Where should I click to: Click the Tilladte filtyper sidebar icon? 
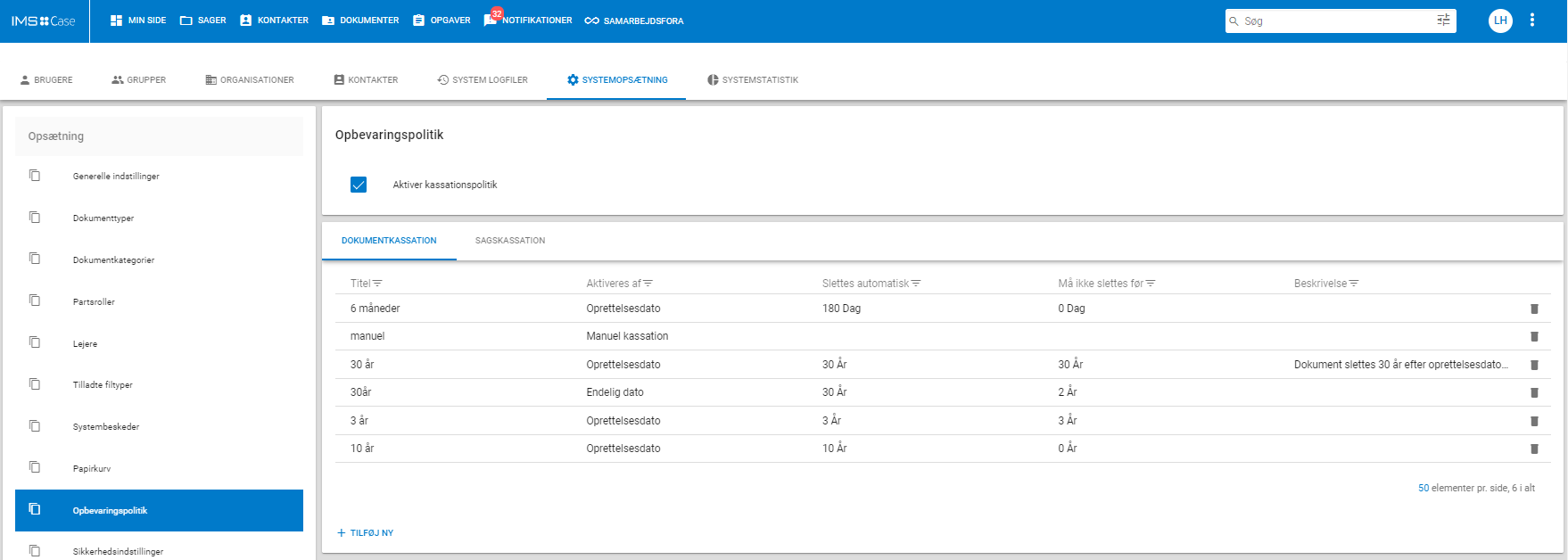35,384
